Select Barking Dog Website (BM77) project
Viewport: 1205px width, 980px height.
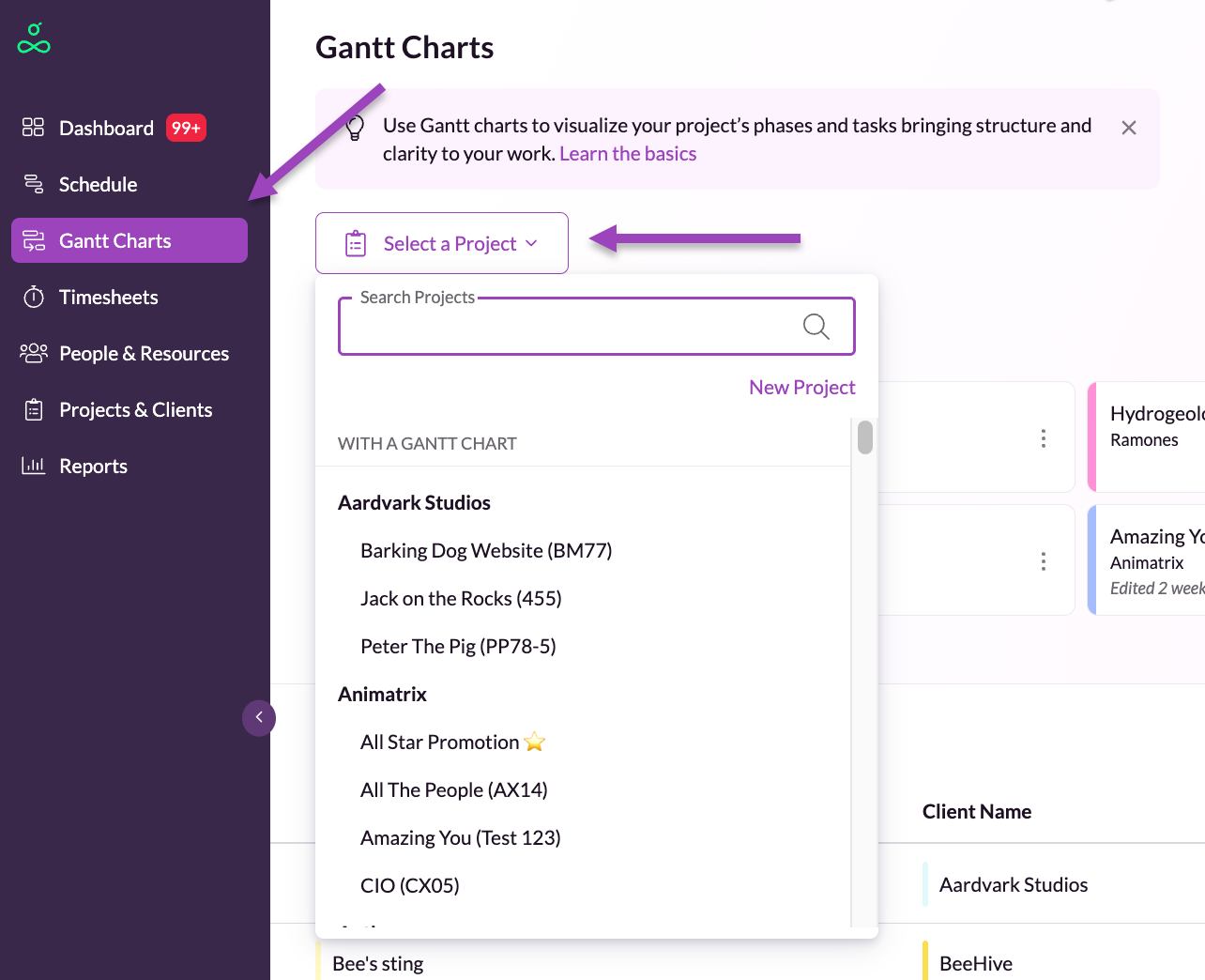point(485,551)
